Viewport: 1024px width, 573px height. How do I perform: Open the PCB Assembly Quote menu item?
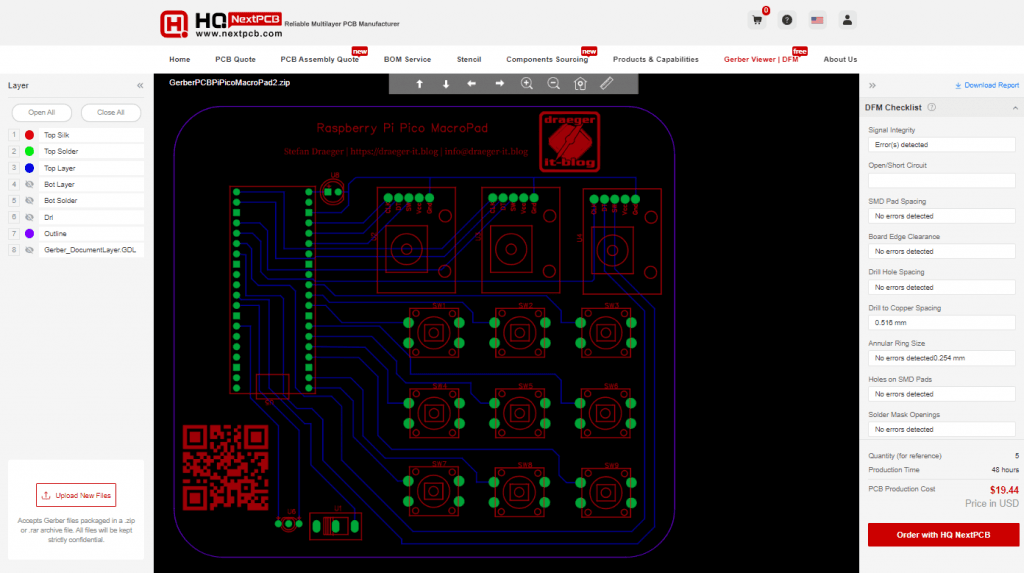[x=319, y=59]
